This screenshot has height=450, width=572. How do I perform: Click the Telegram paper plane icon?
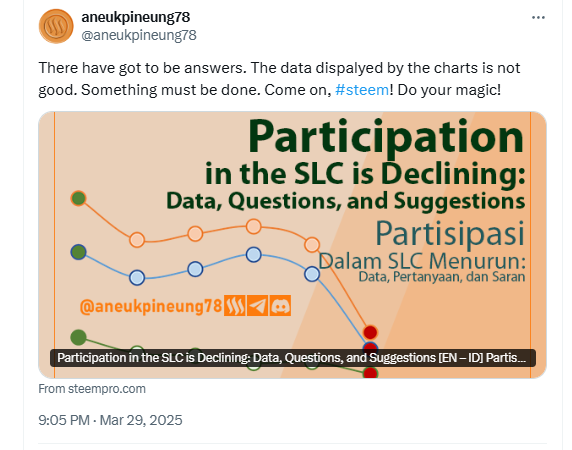[x=258, y=306]
